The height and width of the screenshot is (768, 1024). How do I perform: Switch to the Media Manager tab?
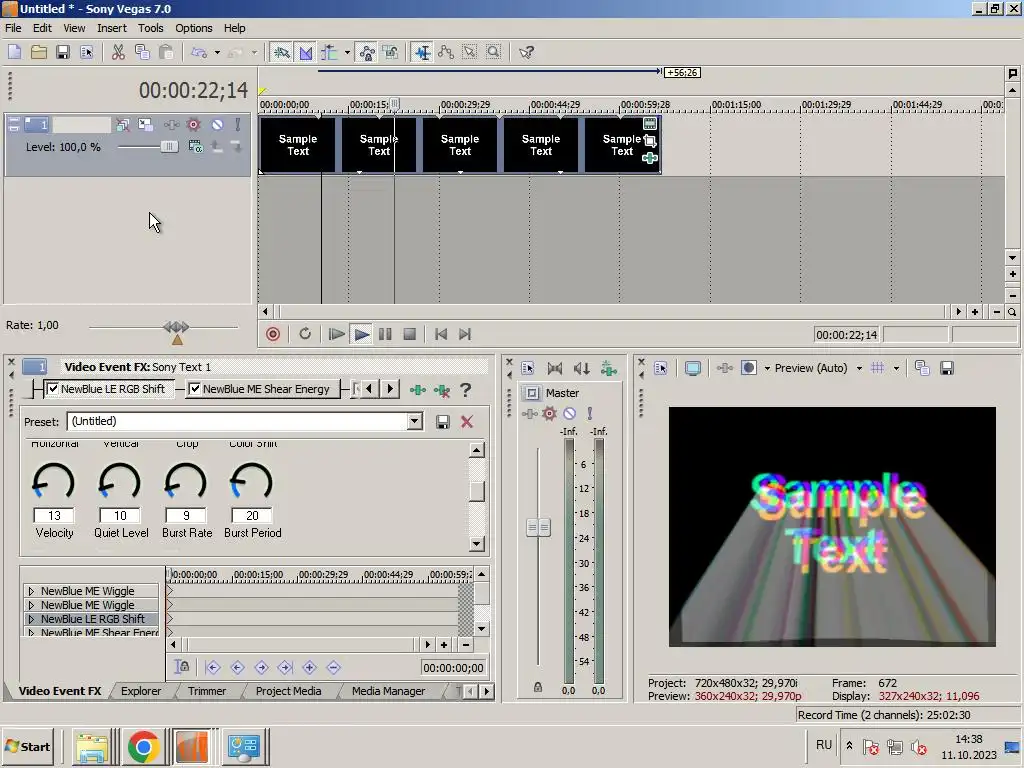(x=388, y=691)
